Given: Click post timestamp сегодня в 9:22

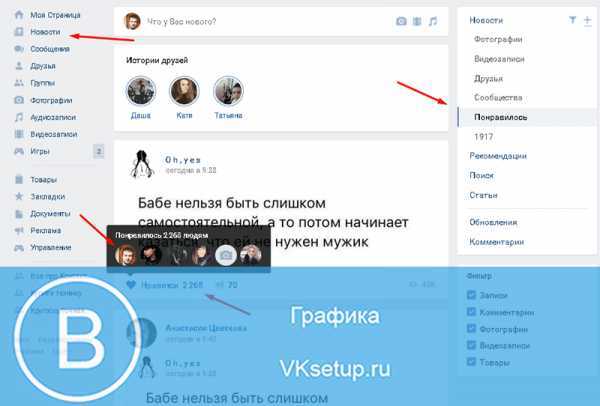Looking at the screenshot, I should click(x=191, y=170).
